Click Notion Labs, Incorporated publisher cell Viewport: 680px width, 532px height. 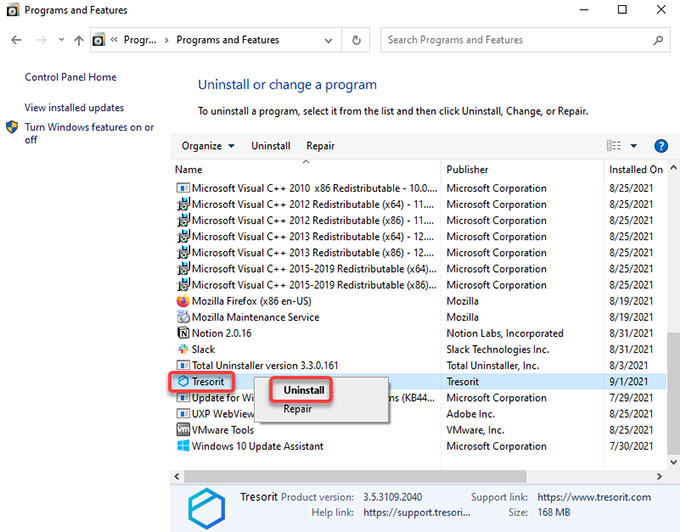[505, 333]
